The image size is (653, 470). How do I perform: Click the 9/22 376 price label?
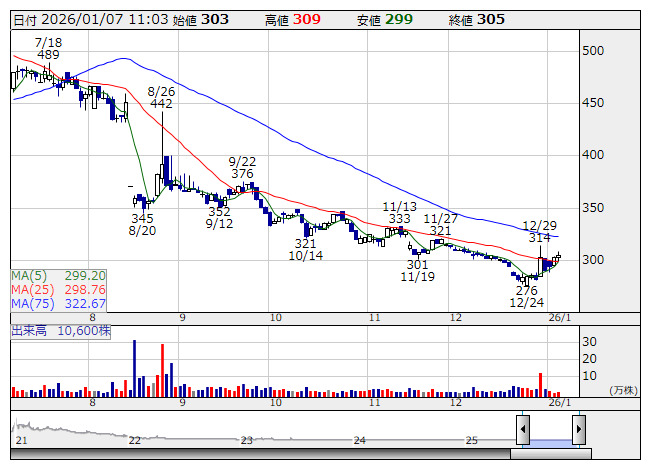[242, 167]
